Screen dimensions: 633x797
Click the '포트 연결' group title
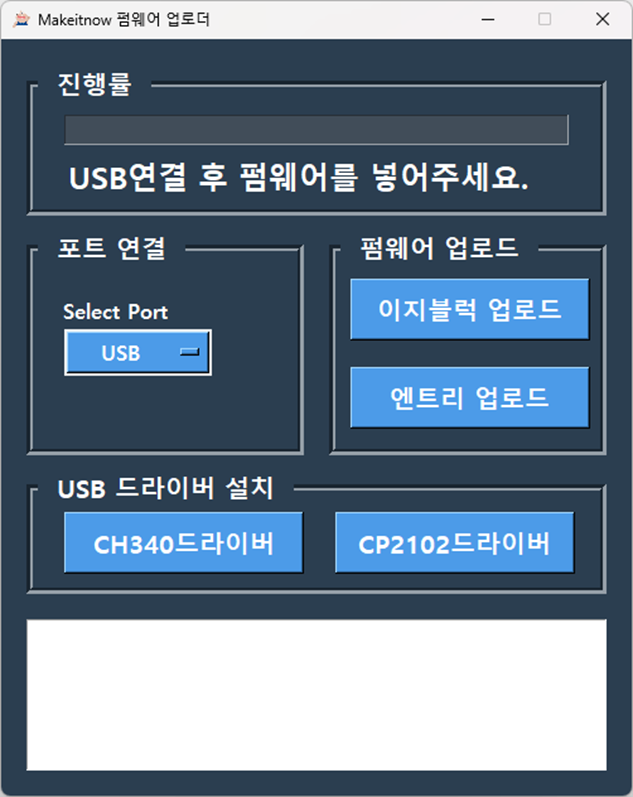click(112, 249)
